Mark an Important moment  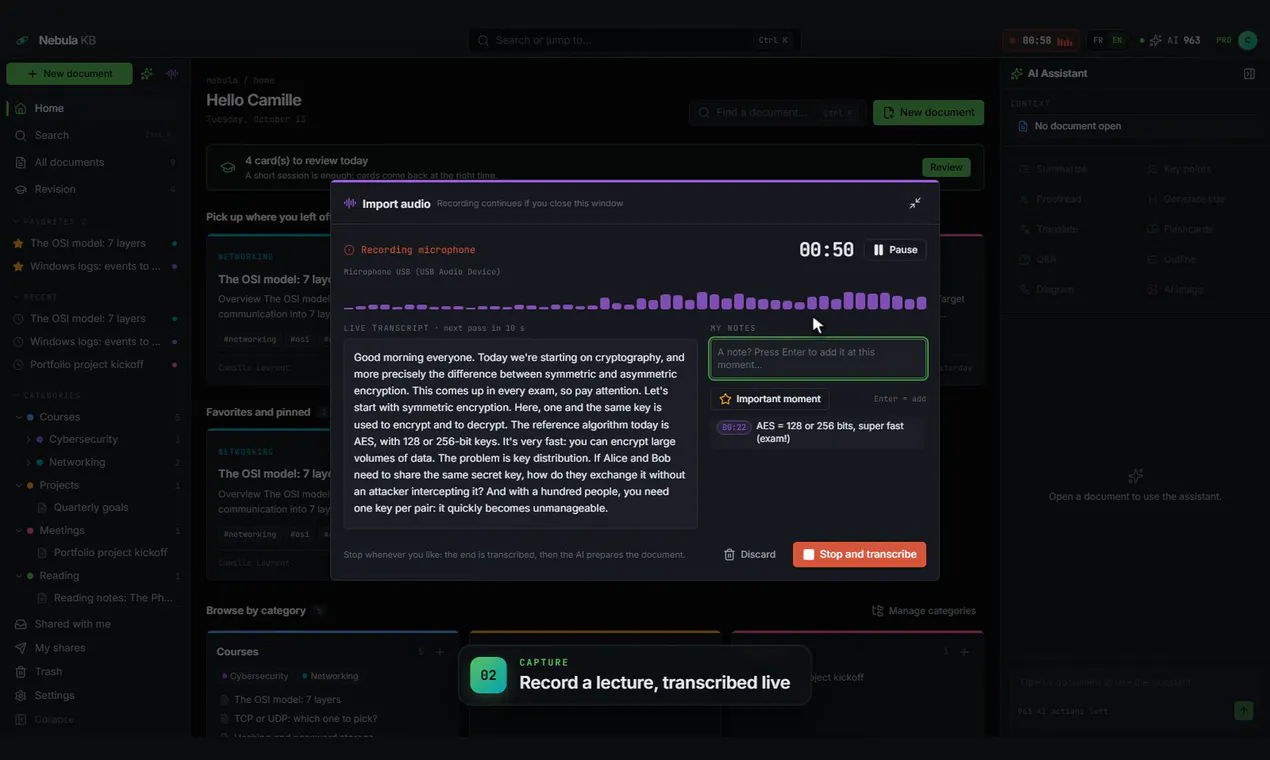(770, 399)
